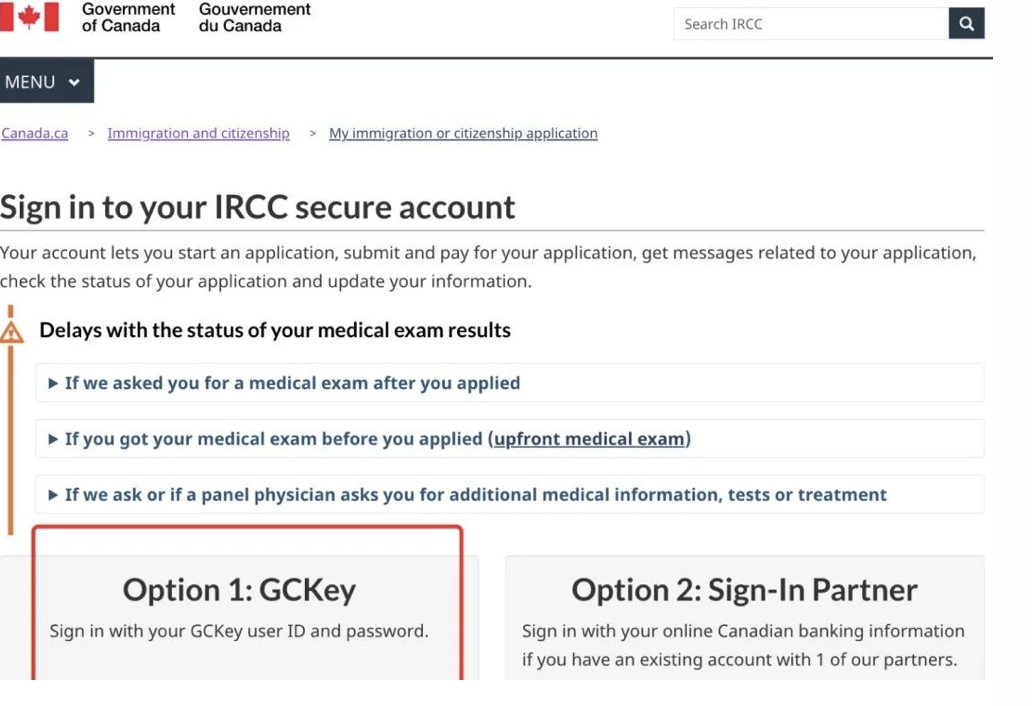Click the magnifying glass search button
1032x706 pixels.
[966, 24]
